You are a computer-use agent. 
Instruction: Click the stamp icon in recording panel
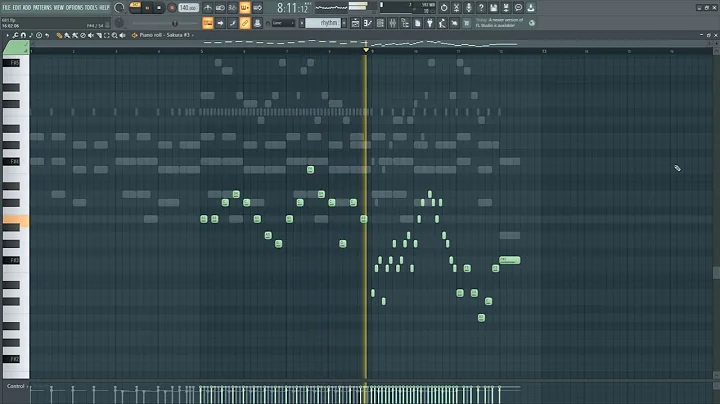(257, 23)
